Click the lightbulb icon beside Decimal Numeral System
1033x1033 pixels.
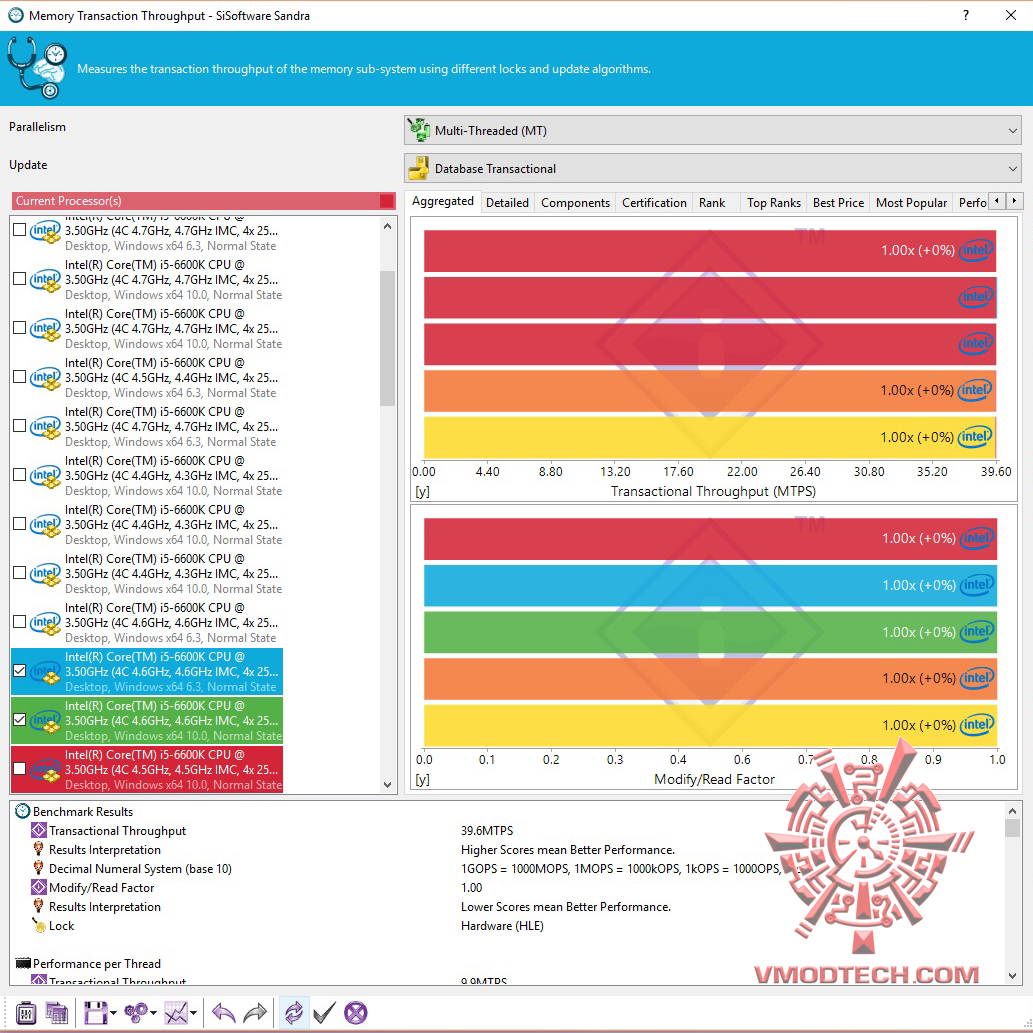pos(39,868)
